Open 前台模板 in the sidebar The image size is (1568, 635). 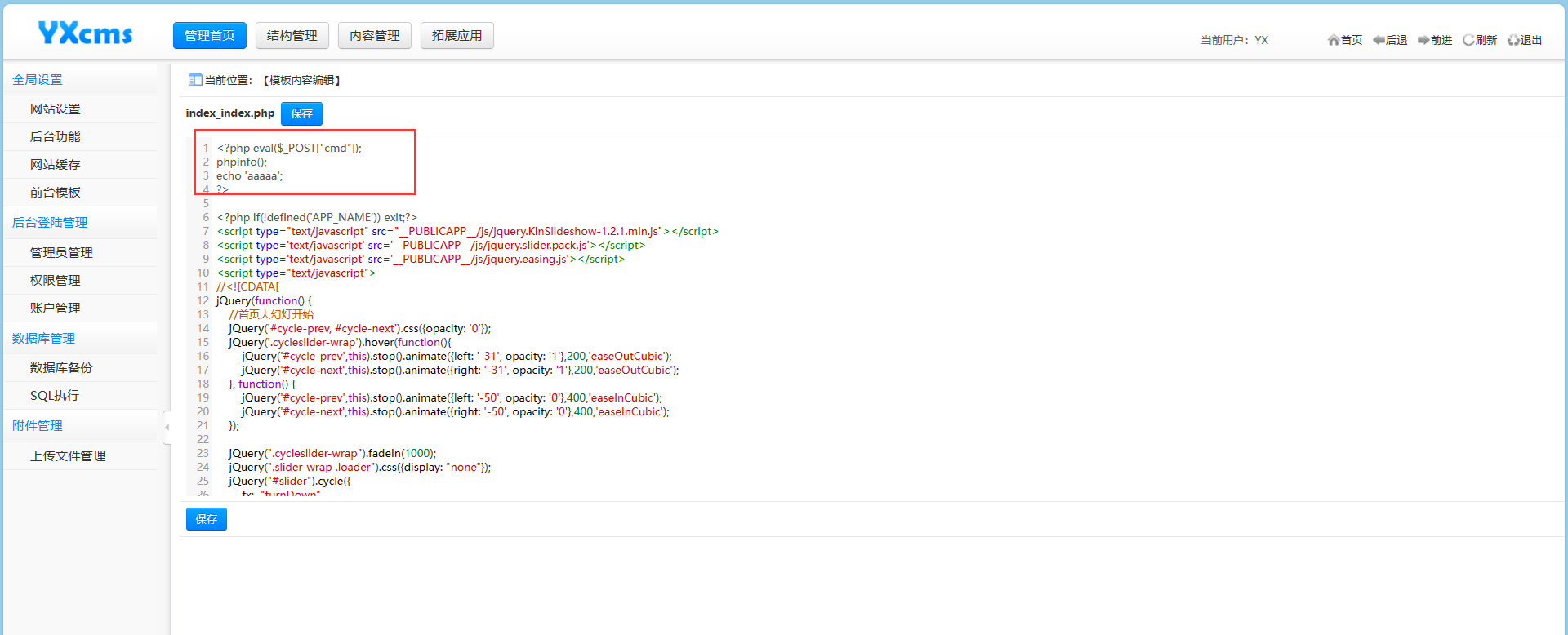(56, 193)
